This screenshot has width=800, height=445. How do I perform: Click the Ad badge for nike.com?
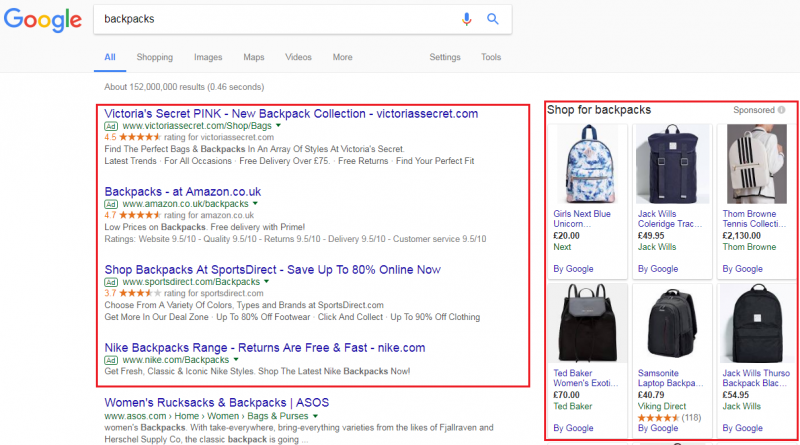click(x=111, y=360)
